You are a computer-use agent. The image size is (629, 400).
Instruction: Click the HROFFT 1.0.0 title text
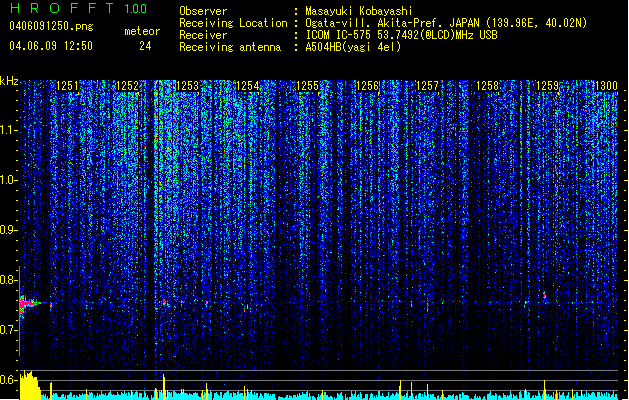79,8
